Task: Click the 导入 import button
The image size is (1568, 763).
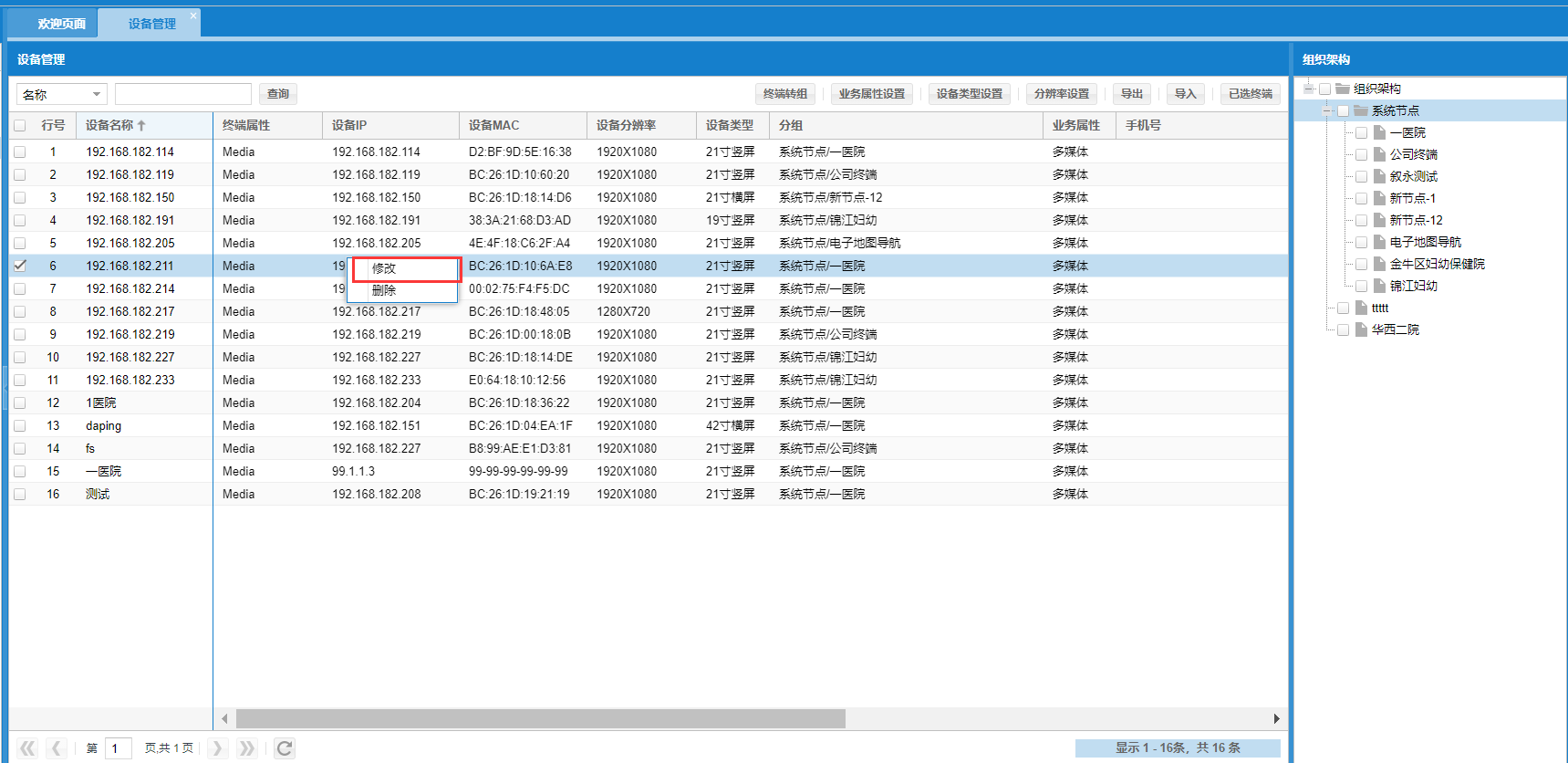Action: pyautogui.click(x=1185, y=94)
